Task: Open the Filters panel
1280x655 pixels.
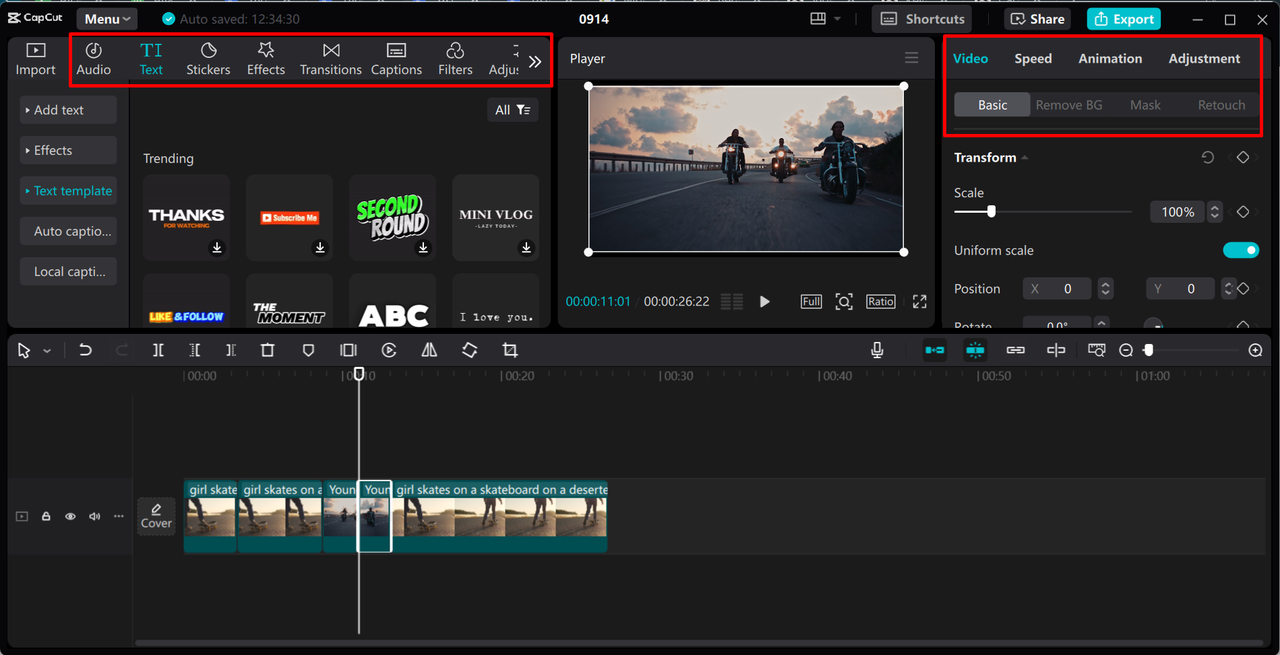Action: tap(455, 59)
